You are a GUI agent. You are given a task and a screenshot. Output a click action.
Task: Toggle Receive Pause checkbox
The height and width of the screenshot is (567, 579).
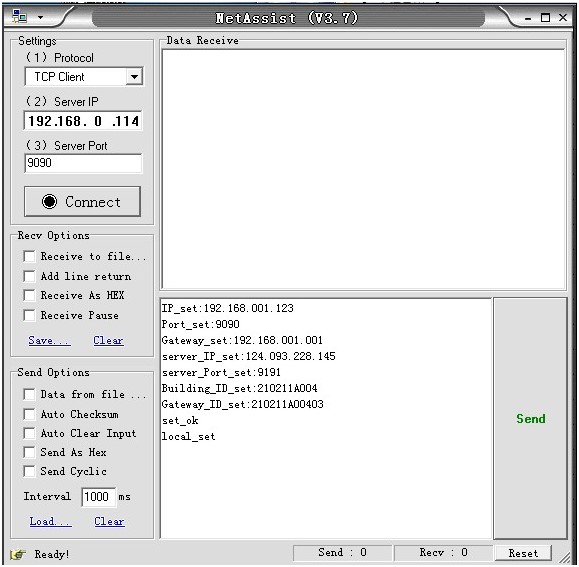29,315
